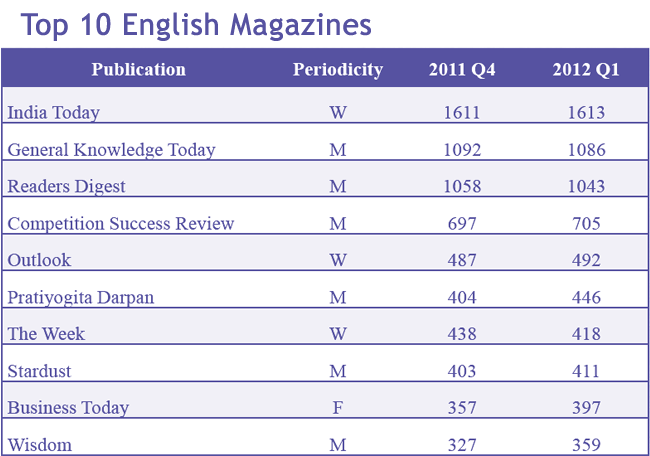Screen dimensions: 650x456
Task: Select the '418' value
Action: tap(586, 334)
